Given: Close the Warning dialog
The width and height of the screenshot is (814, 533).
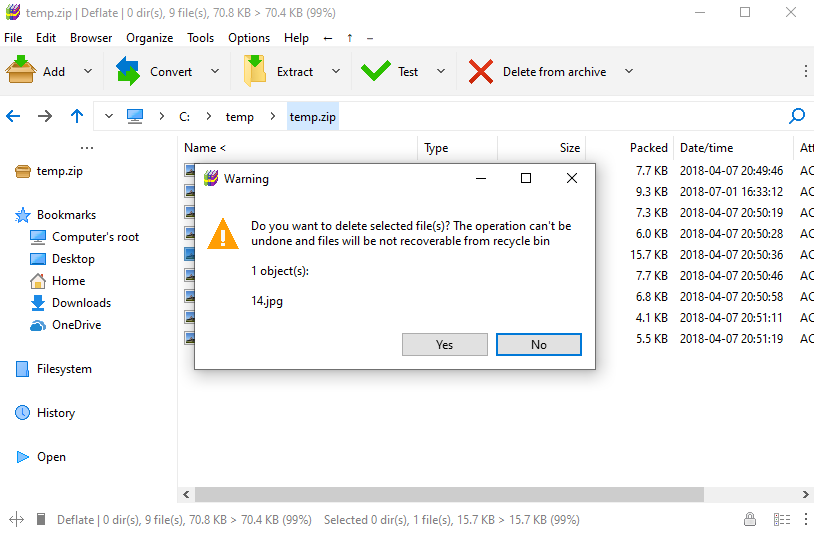Looking at the screenshot, I should (572, 178).
